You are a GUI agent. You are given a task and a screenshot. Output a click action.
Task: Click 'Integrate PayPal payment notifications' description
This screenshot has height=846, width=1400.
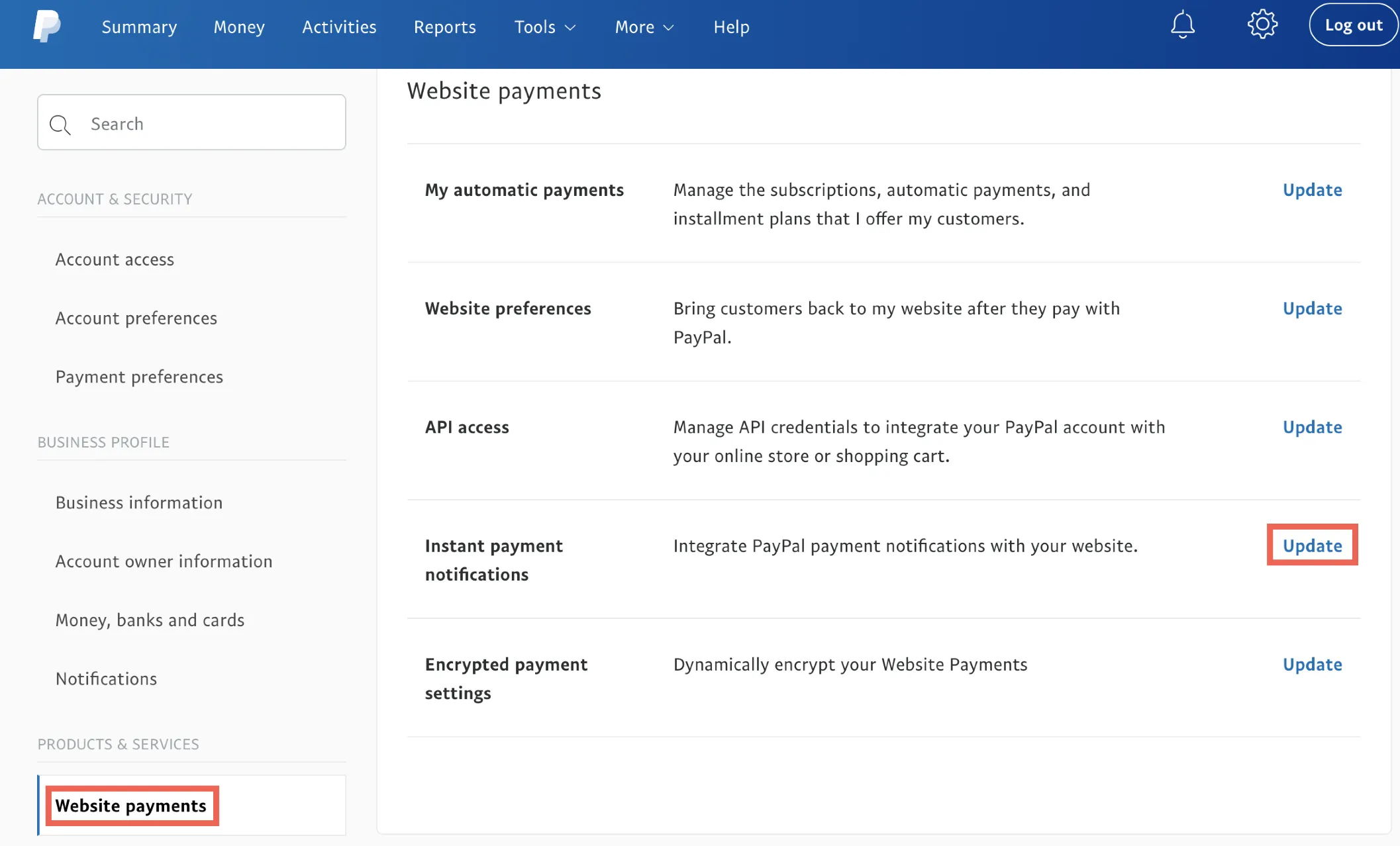point(905,546)
